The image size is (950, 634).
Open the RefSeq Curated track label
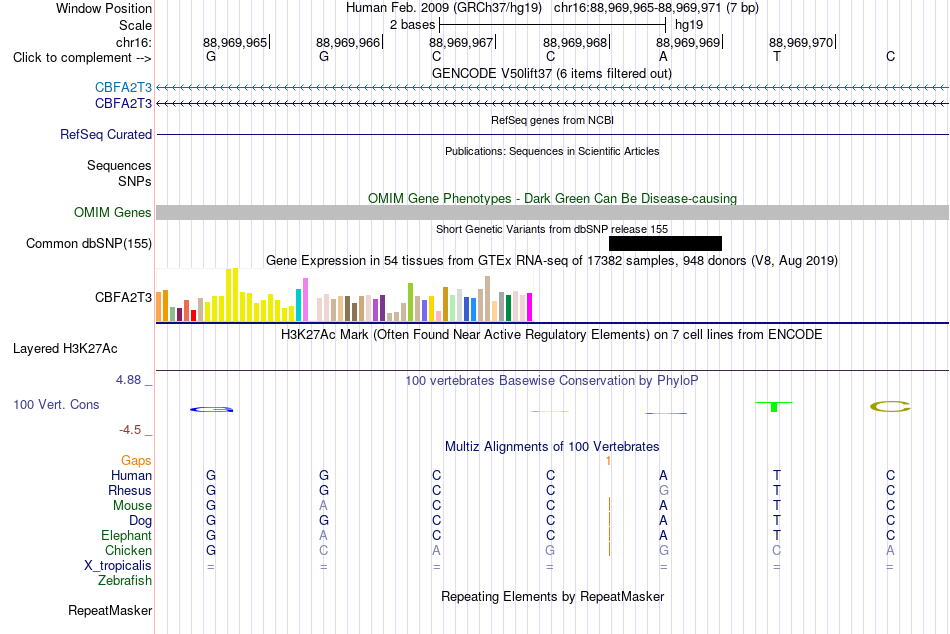pos(105,135)
